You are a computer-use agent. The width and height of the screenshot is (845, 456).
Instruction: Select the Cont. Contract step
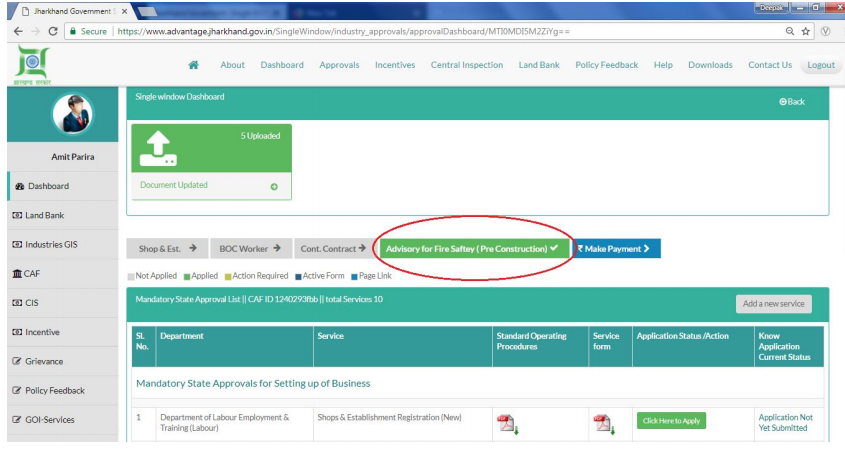333,248
